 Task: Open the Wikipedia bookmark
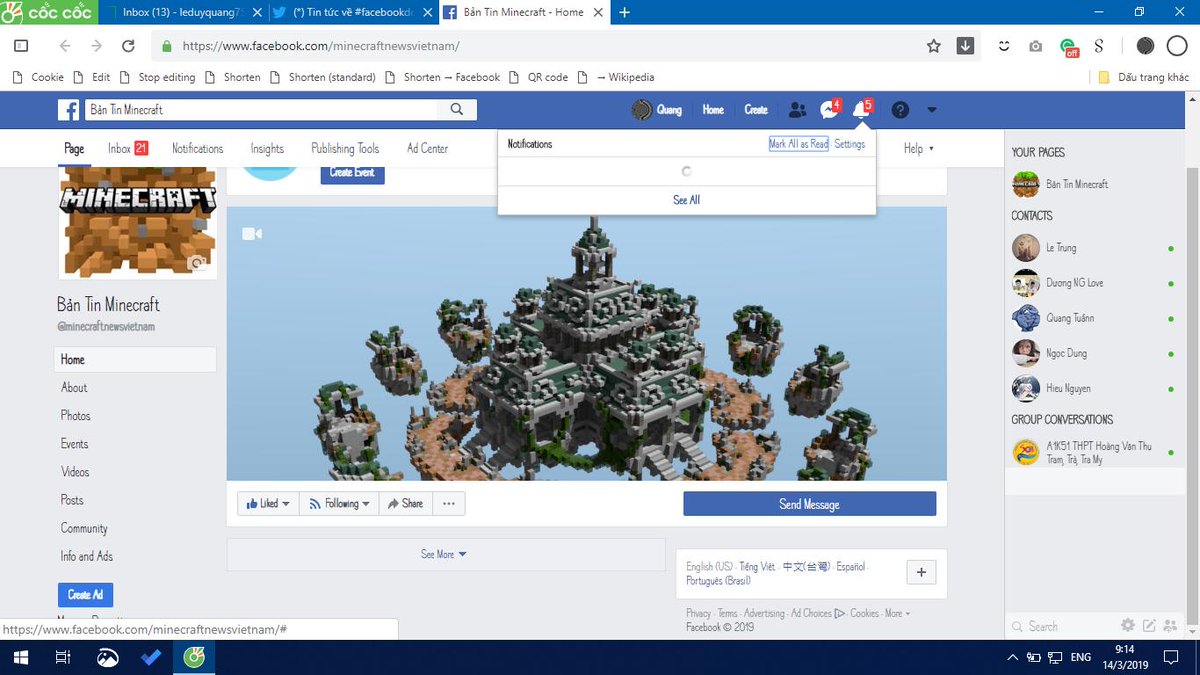click(618, 77)
